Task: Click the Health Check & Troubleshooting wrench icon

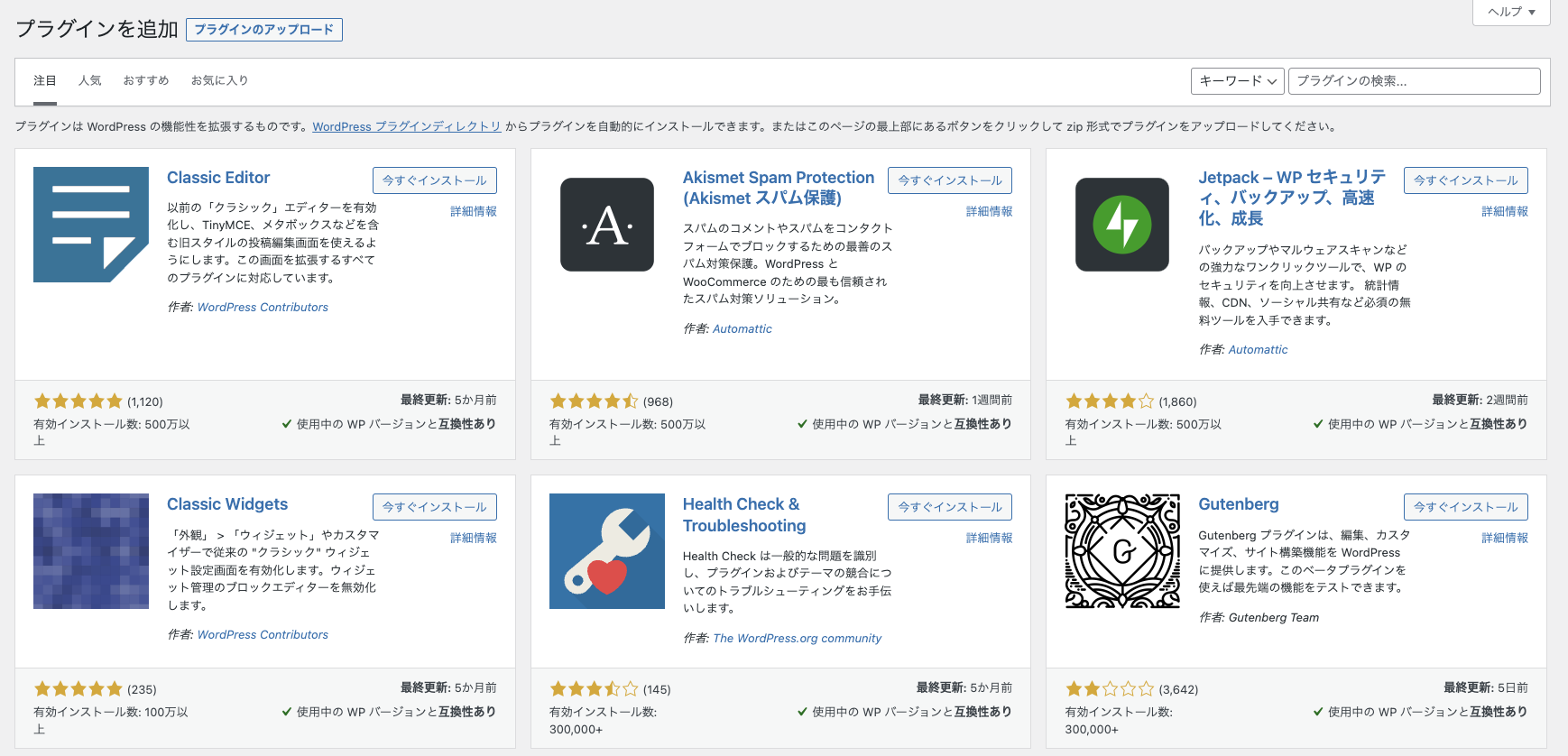Action: click(x=607, y=551)
